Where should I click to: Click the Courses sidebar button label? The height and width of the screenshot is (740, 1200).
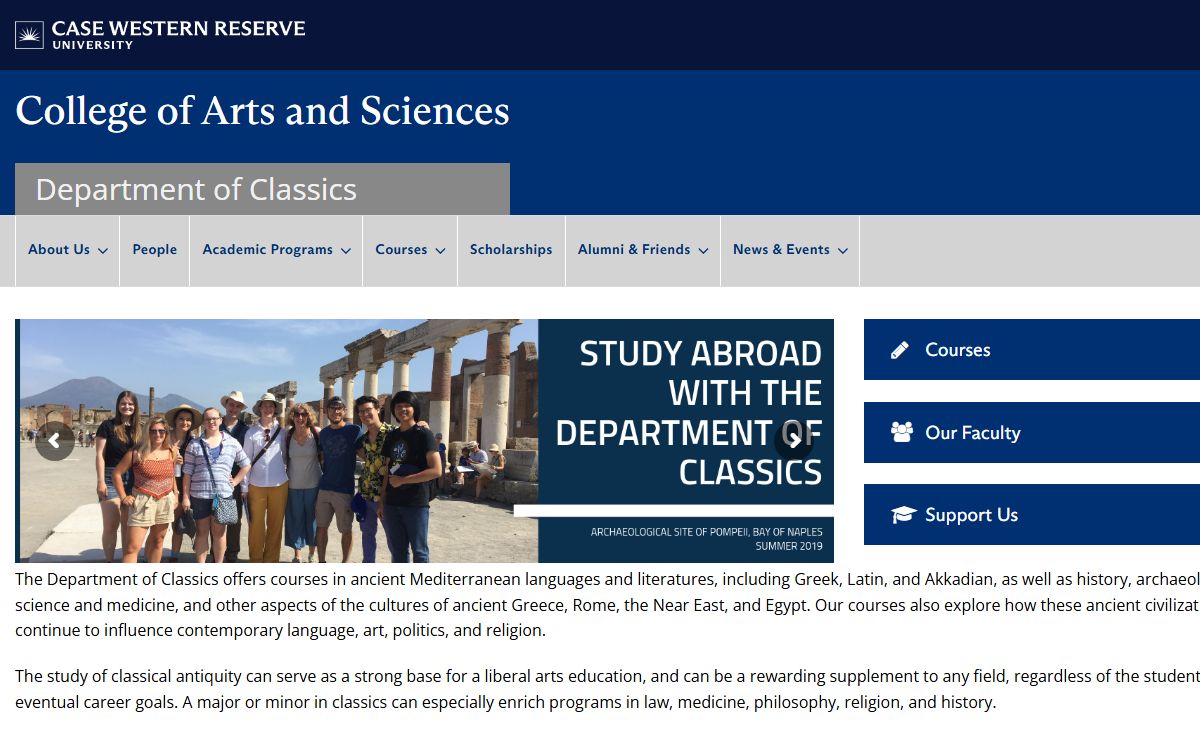click(x=958, y=350)
